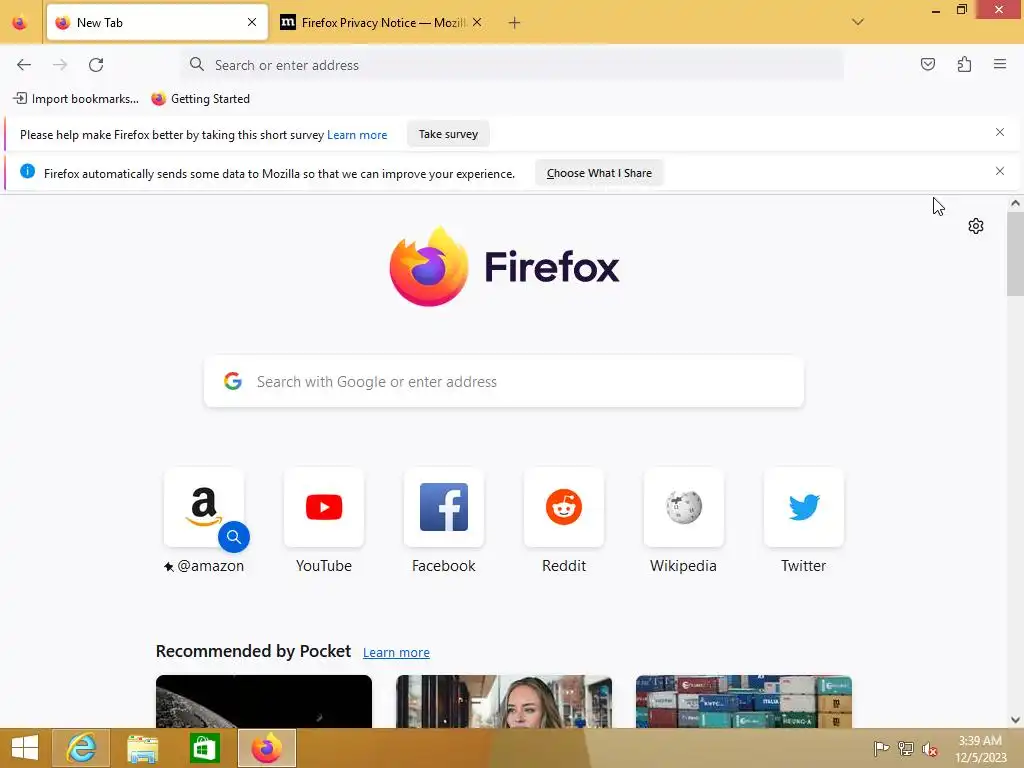Expand the list all tabs chevron

click(858, 22)
